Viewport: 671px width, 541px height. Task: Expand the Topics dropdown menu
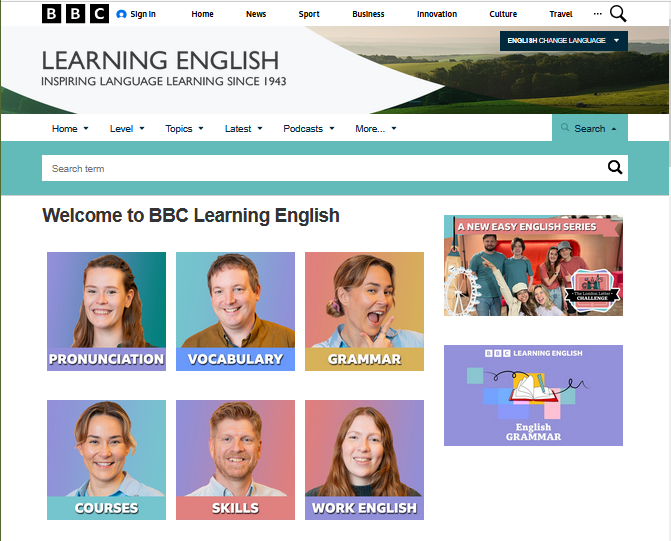184,128
